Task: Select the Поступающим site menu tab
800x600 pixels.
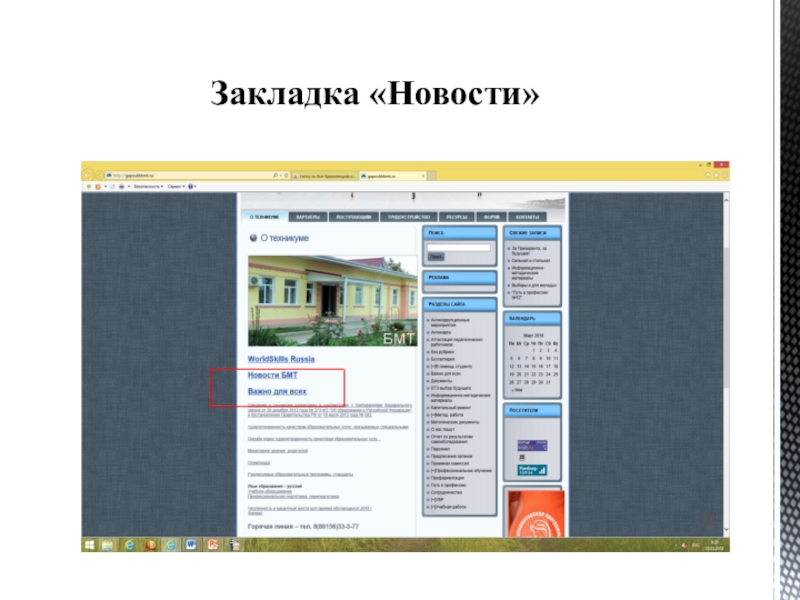Action: [354, 217]
